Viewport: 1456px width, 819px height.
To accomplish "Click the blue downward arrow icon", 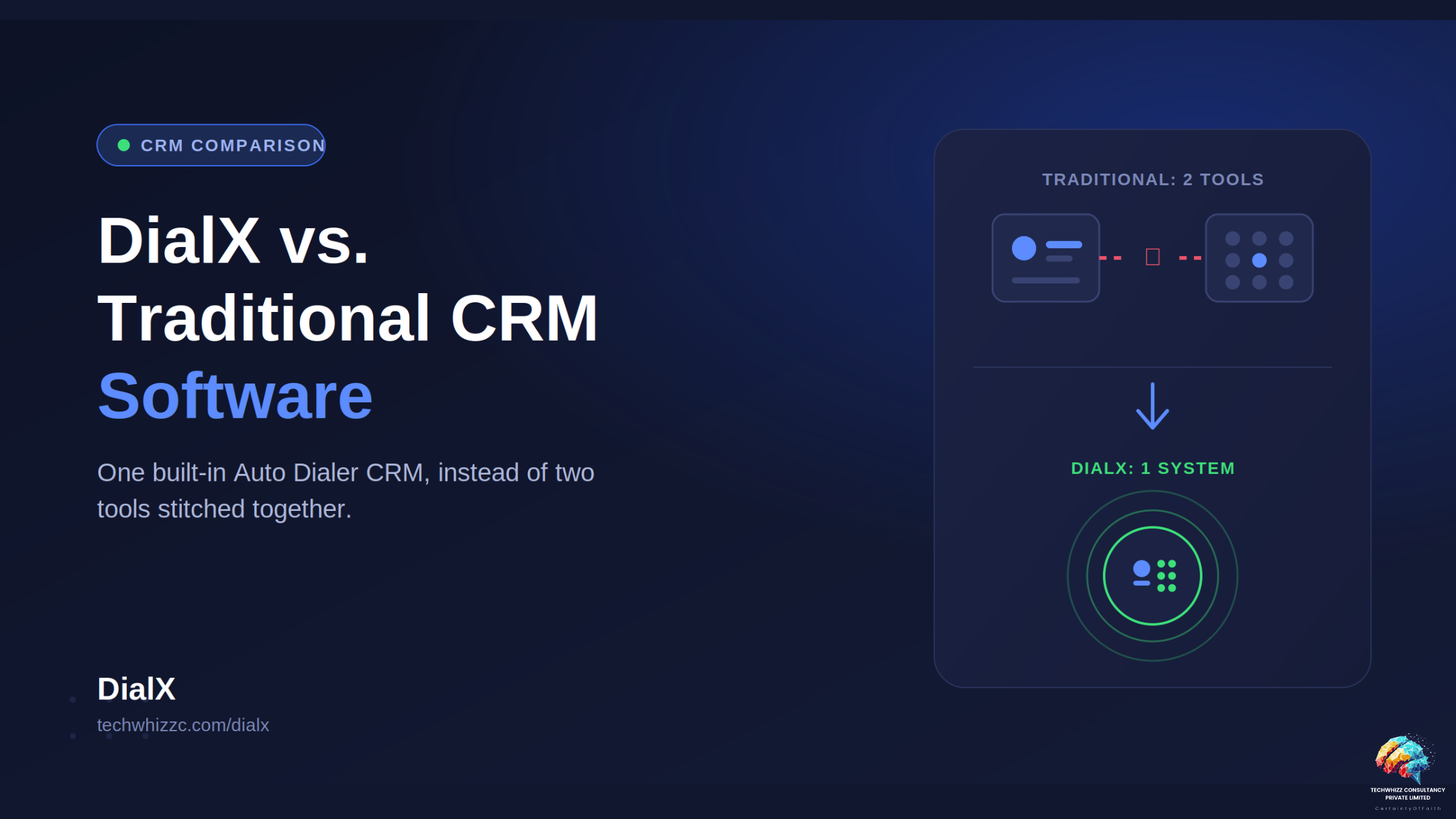I will point(1152,406).
